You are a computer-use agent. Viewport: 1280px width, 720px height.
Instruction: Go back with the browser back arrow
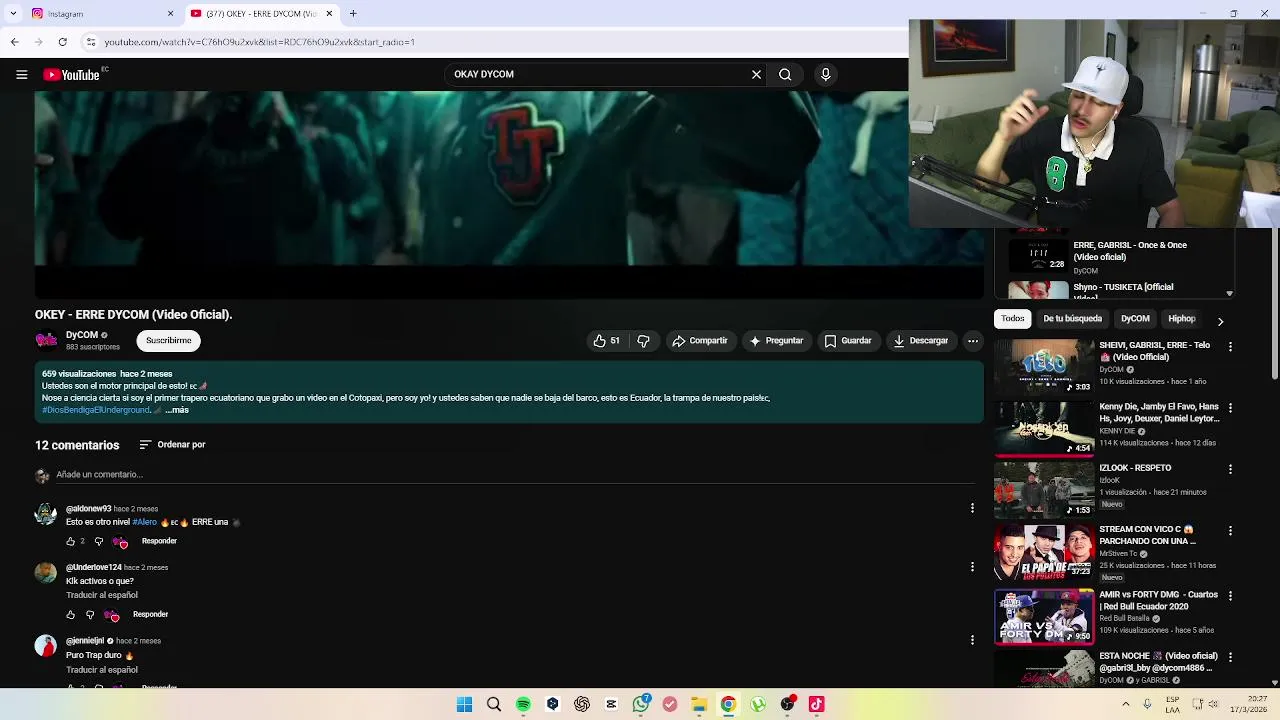point(14,42)
